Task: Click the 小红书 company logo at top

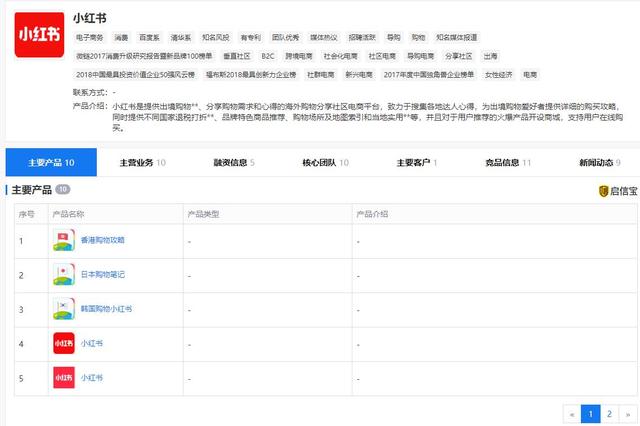Action: coord(39,35)
